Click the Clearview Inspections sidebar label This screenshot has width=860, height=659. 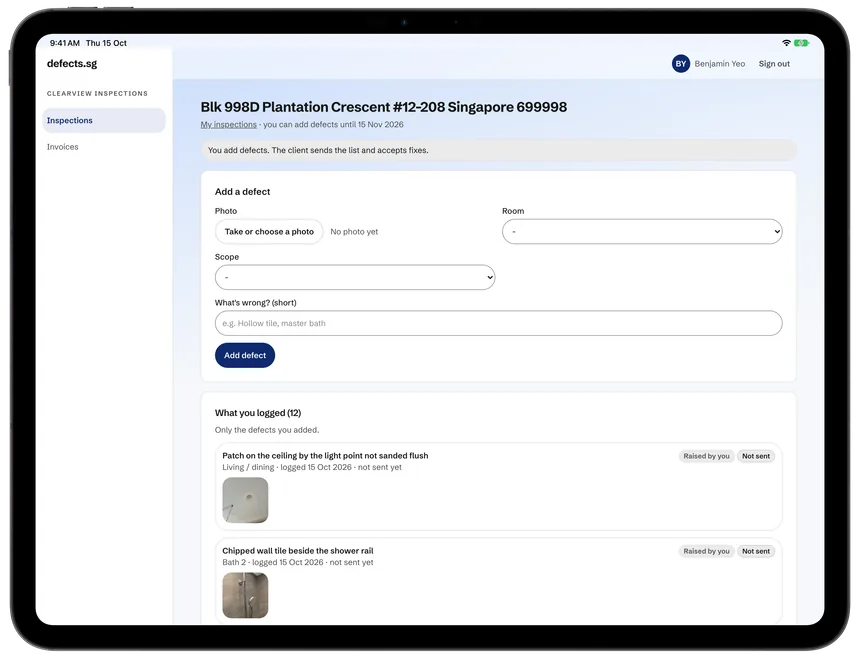pyautogui.click(x=97, y=93)
